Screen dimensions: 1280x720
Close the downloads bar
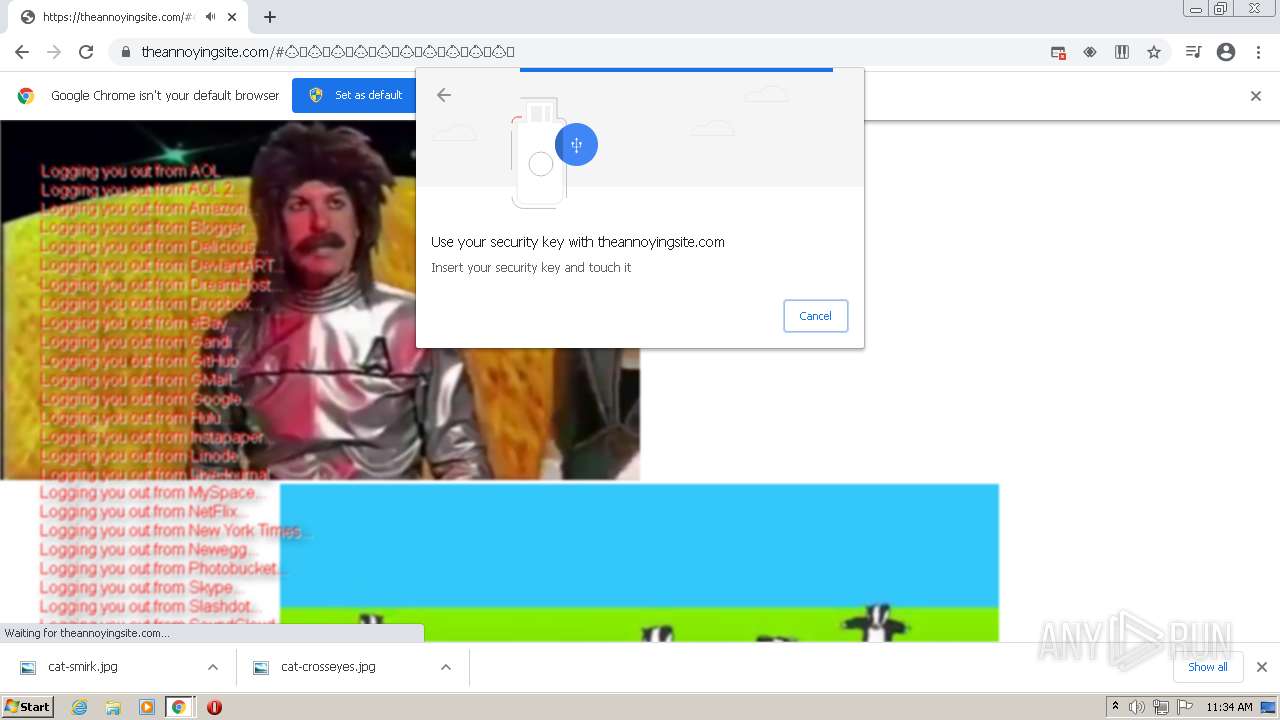[1262, 667]
